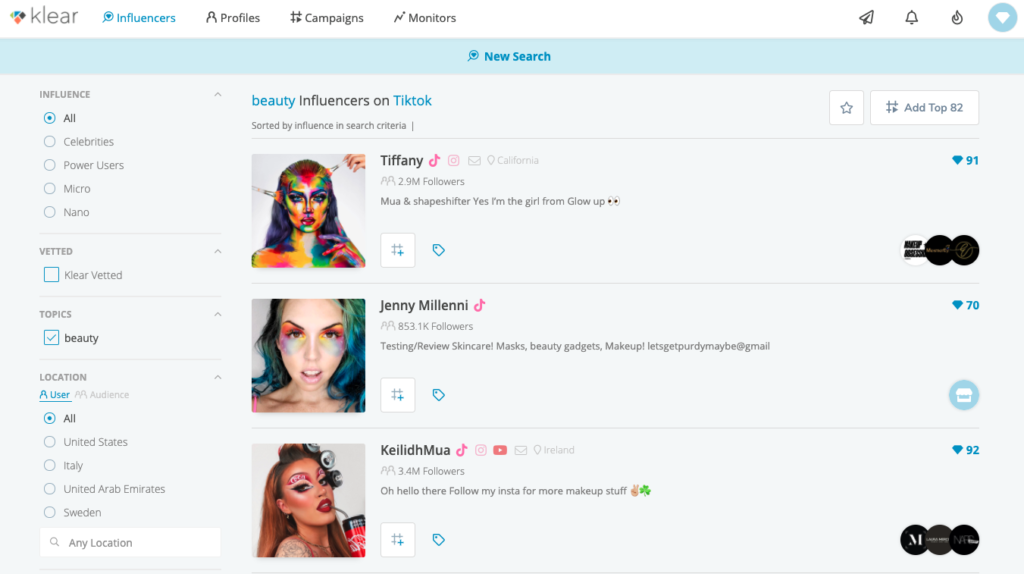This screenshot has height=574, width=1024.
Task: Switch to the Monitors tab
Action: pyautogui.click(x=424, y=18)
